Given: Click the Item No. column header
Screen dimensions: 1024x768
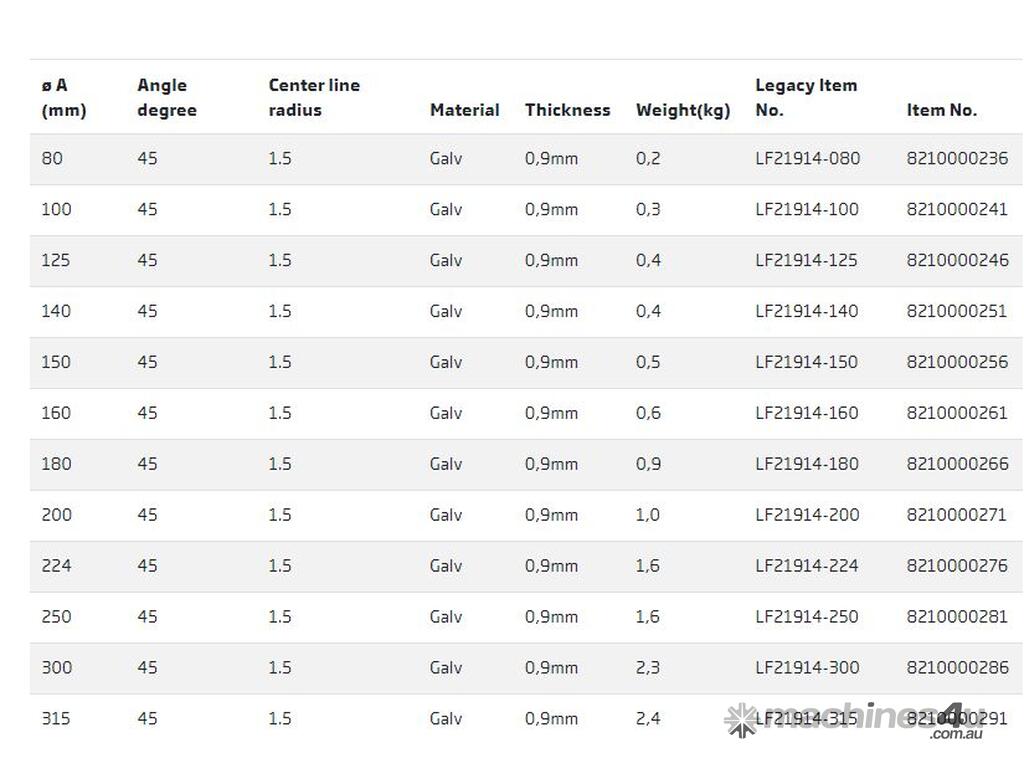Looking at the screenshot, I should pyautogui.click(x=941, y=110).
